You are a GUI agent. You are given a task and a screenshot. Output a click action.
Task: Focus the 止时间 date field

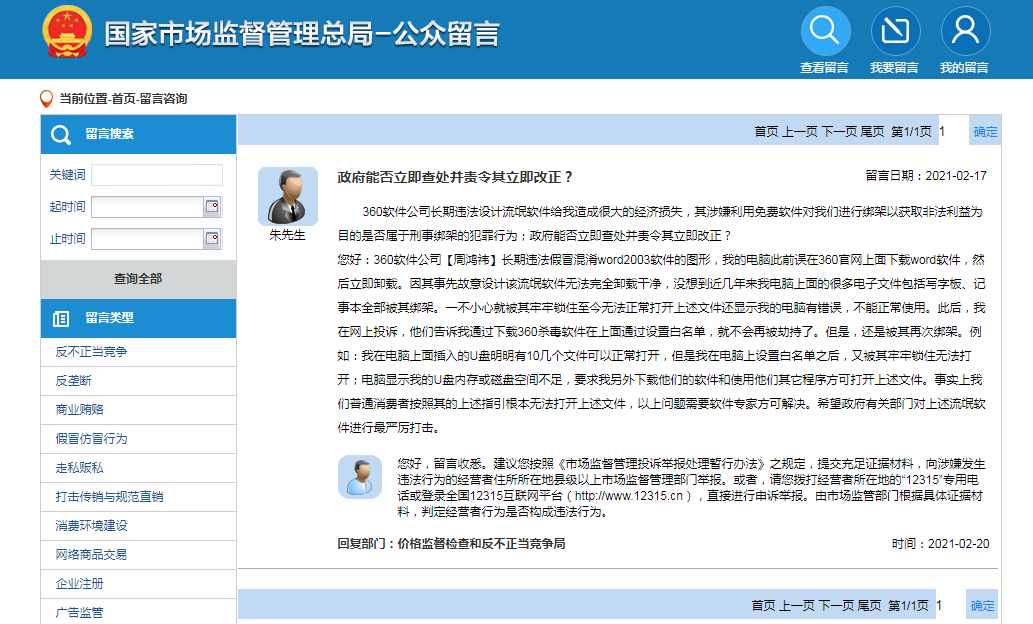tap(147, 239)
